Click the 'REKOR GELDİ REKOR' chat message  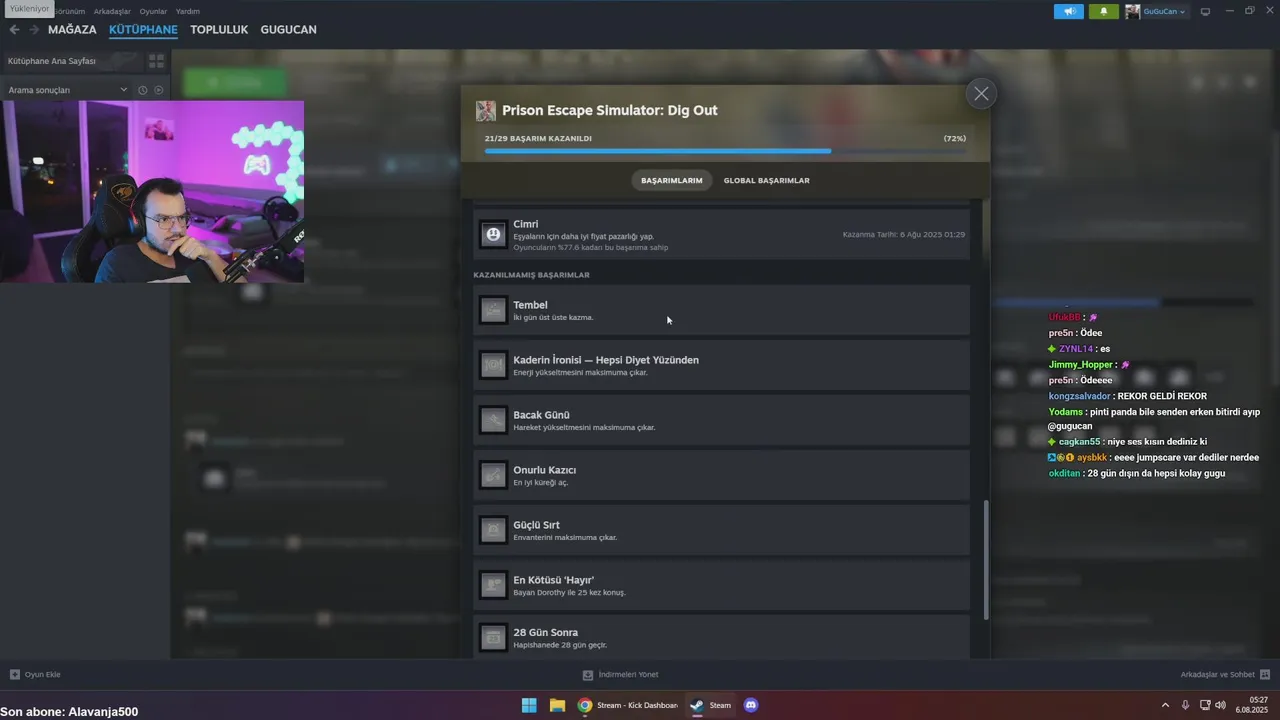pos(1162,396)
